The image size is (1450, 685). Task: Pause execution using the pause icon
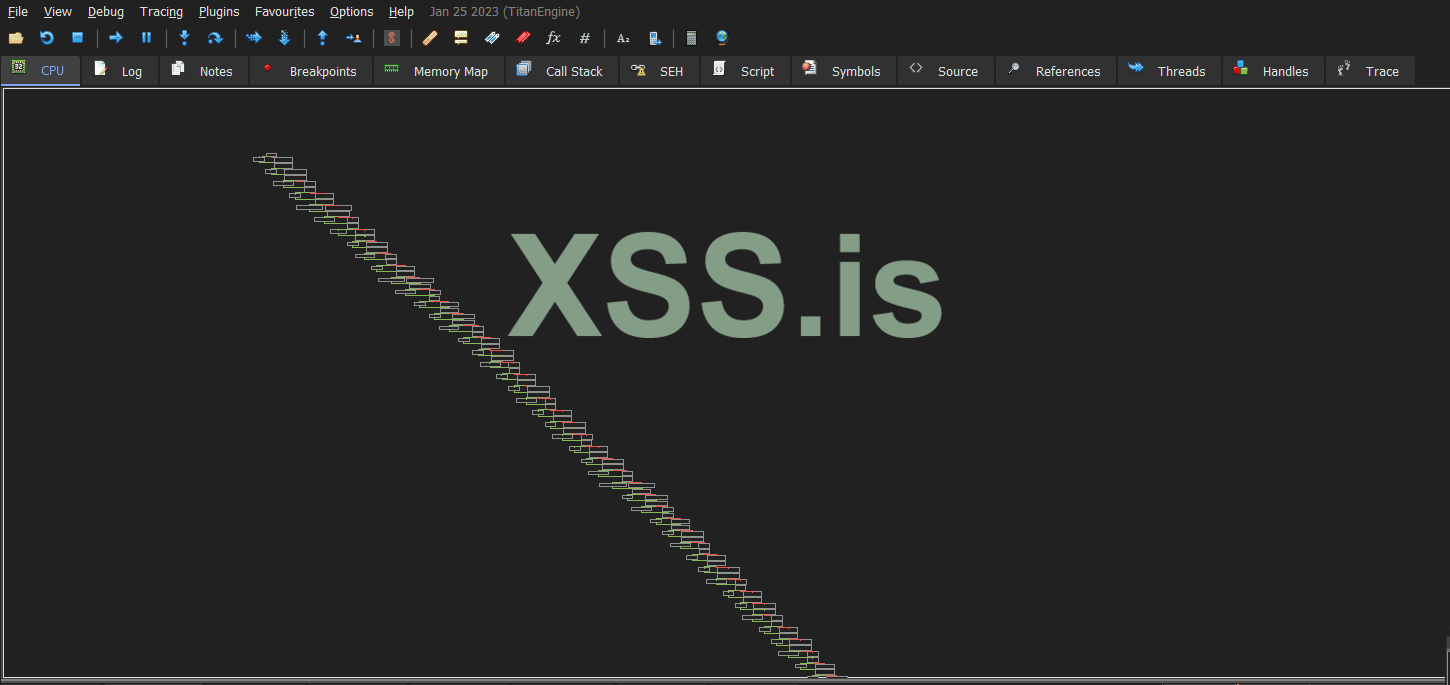[x=146, y=38]
